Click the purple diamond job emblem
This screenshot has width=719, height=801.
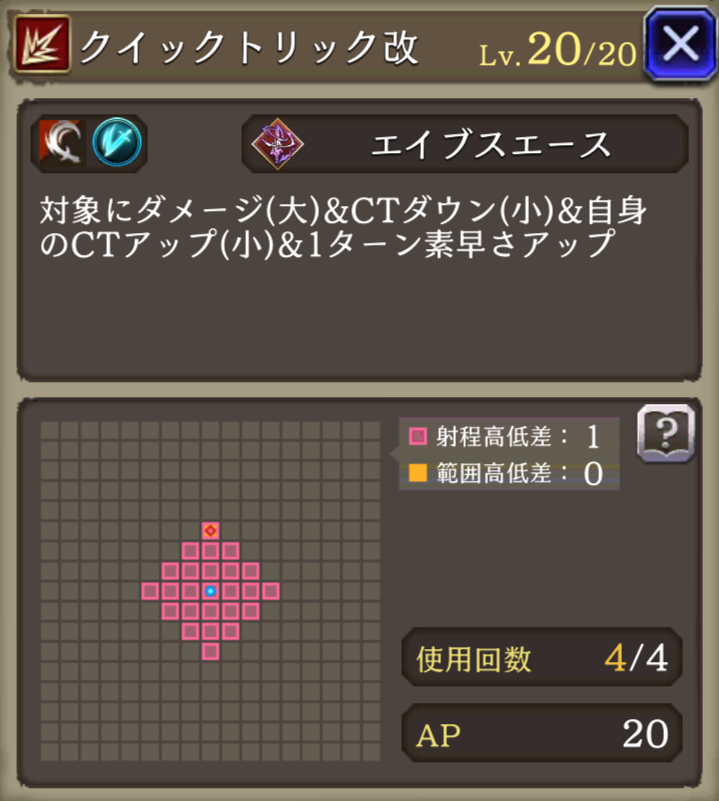tap(278, 144)
